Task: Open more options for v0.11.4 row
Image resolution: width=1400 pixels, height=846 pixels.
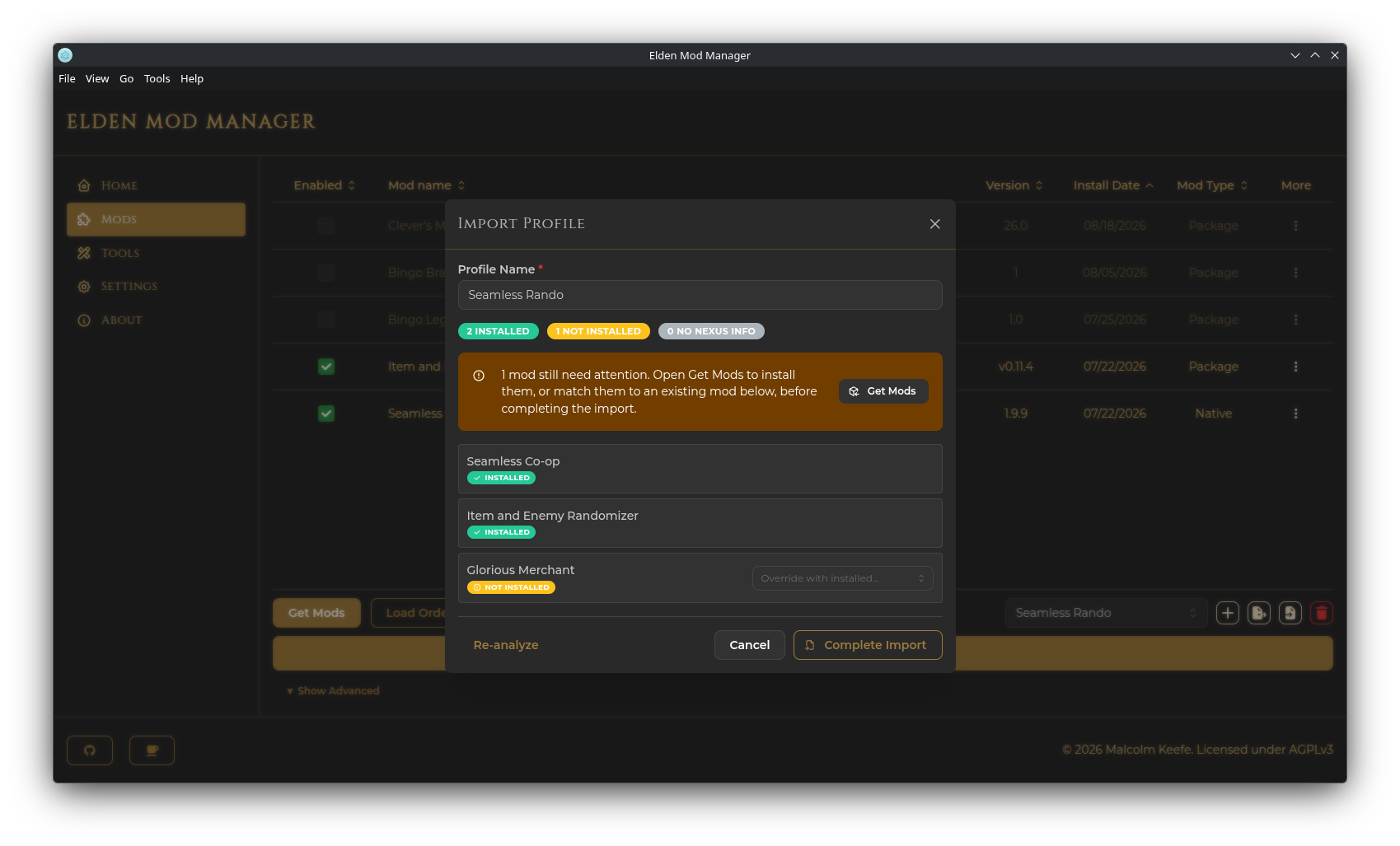Action: [1295, 367]
